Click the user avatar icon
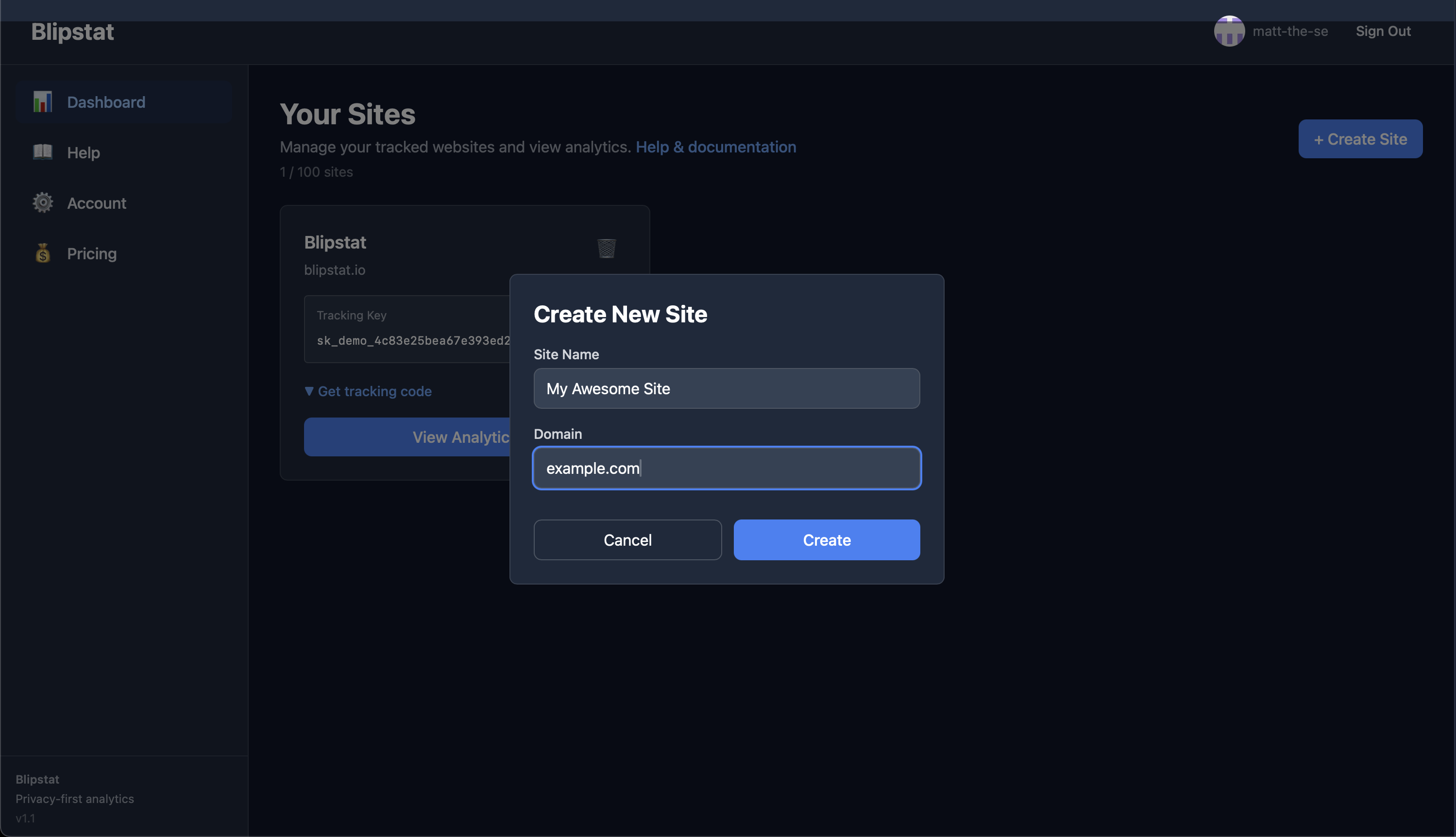 pos(1229,31)
